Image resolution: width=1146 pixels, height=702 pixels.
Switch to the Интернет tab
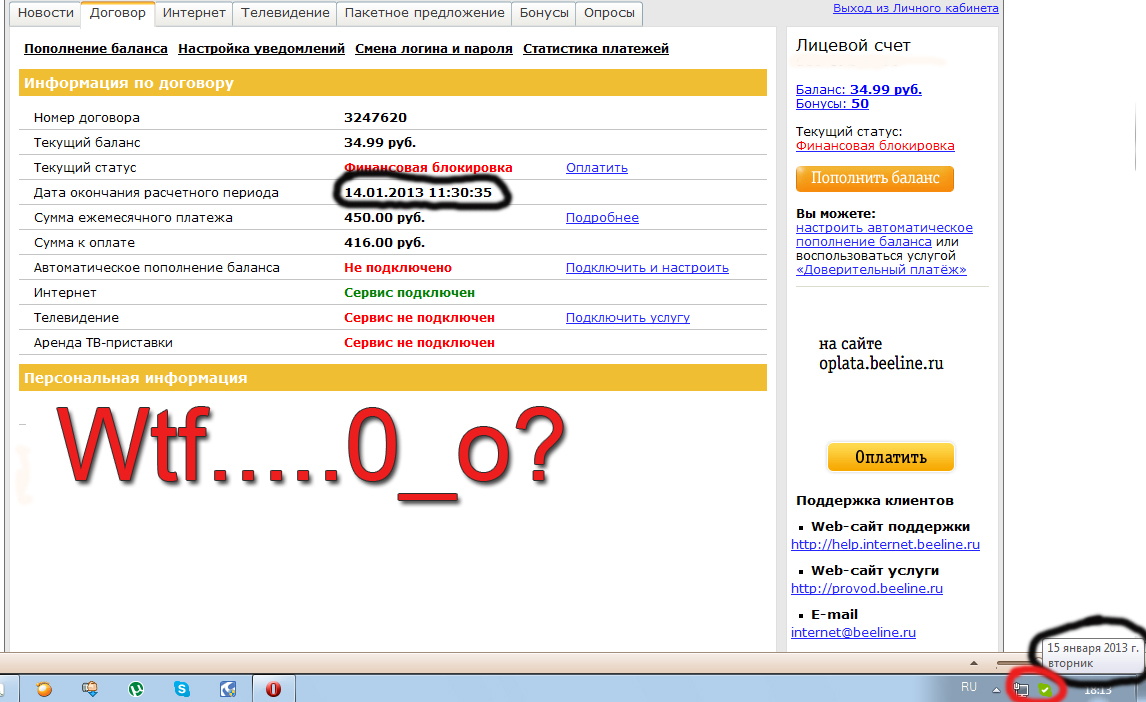tap(194, 13)
